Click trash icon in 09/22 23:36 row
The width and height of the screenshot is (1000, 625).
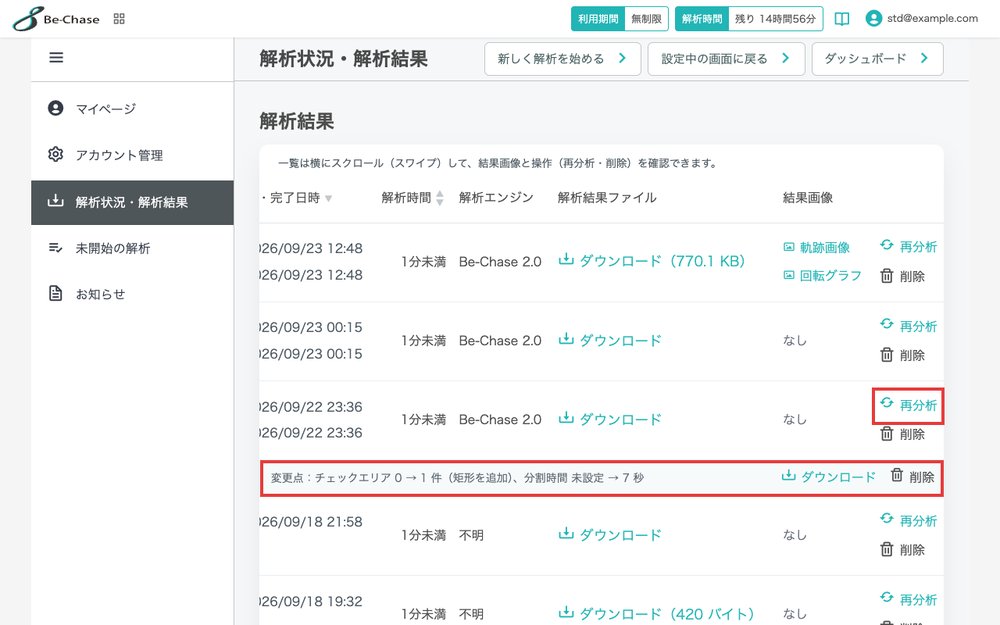pos(886,434)
